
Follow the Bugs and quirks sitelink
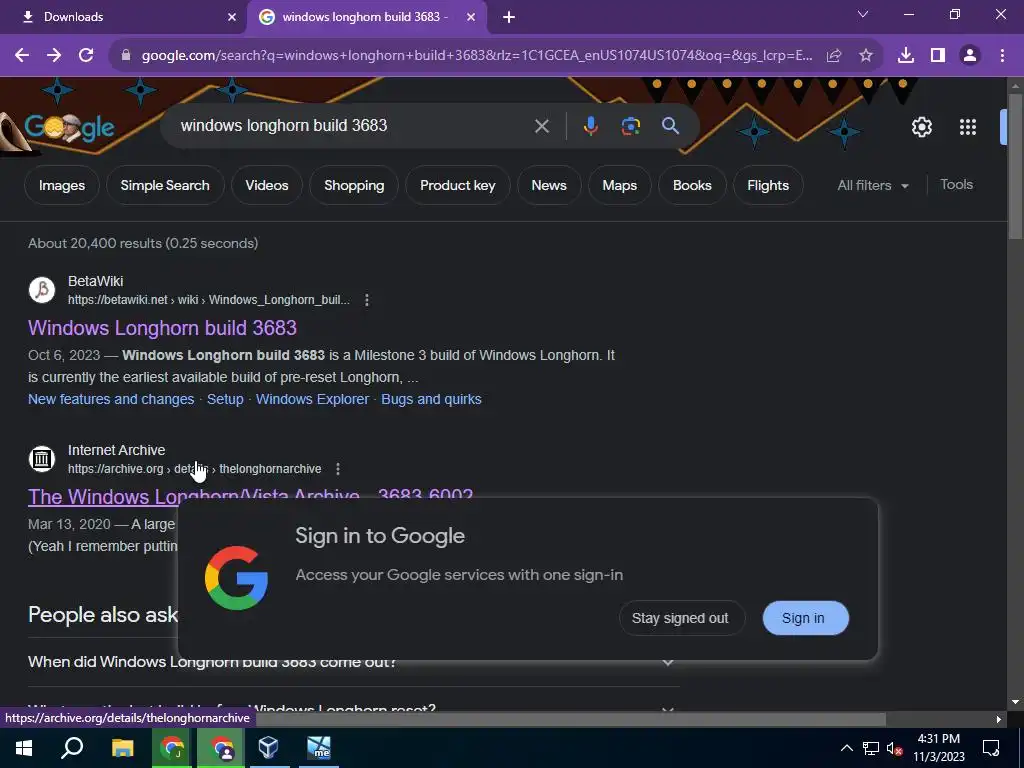[x=431, y=399]
